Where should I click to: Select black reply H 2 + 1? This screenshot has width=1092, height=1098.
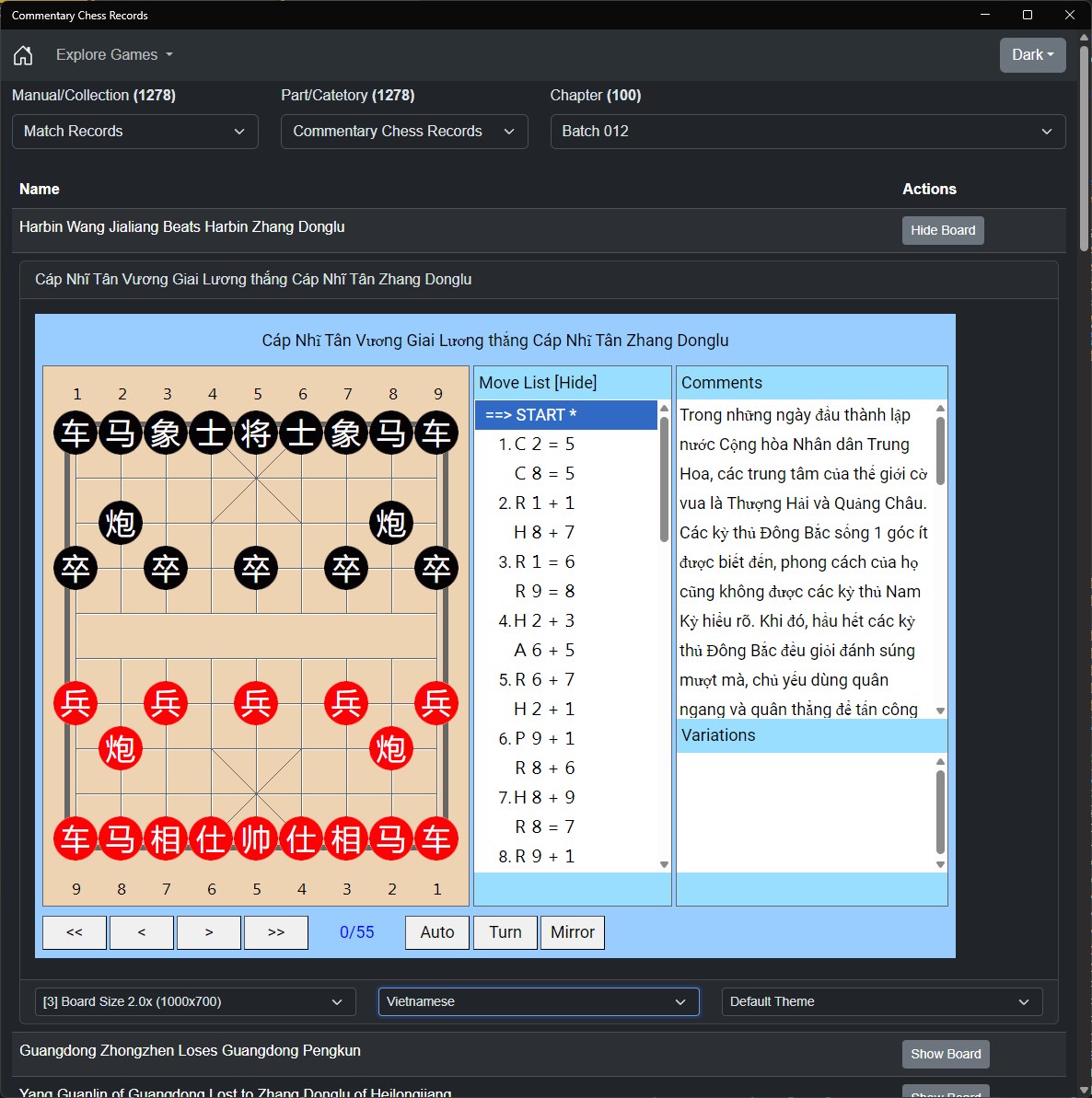coord(566,709)
